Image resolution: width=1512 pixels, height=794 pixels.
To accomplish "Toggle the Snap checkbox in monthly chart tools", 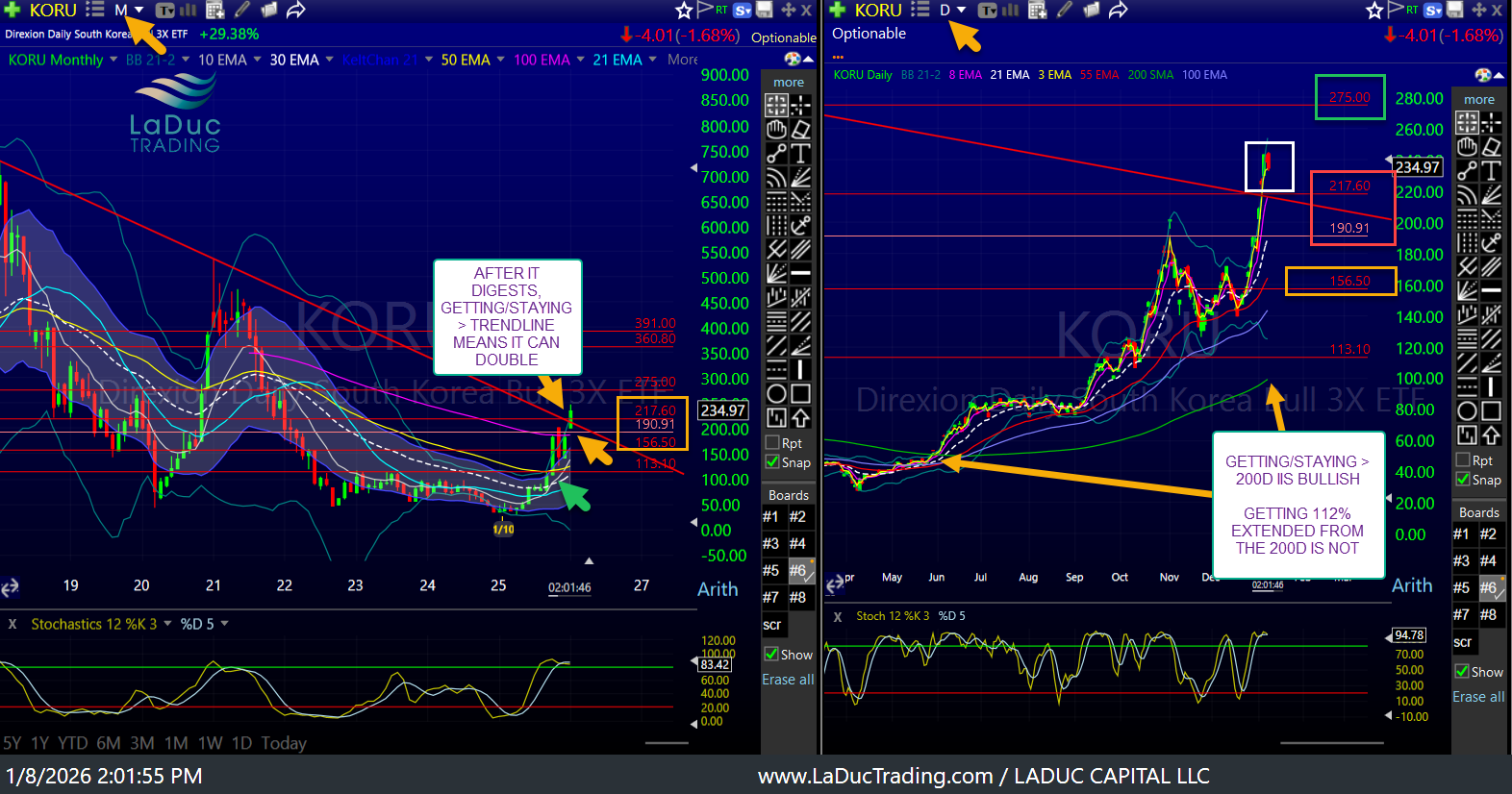I will 771,462.
